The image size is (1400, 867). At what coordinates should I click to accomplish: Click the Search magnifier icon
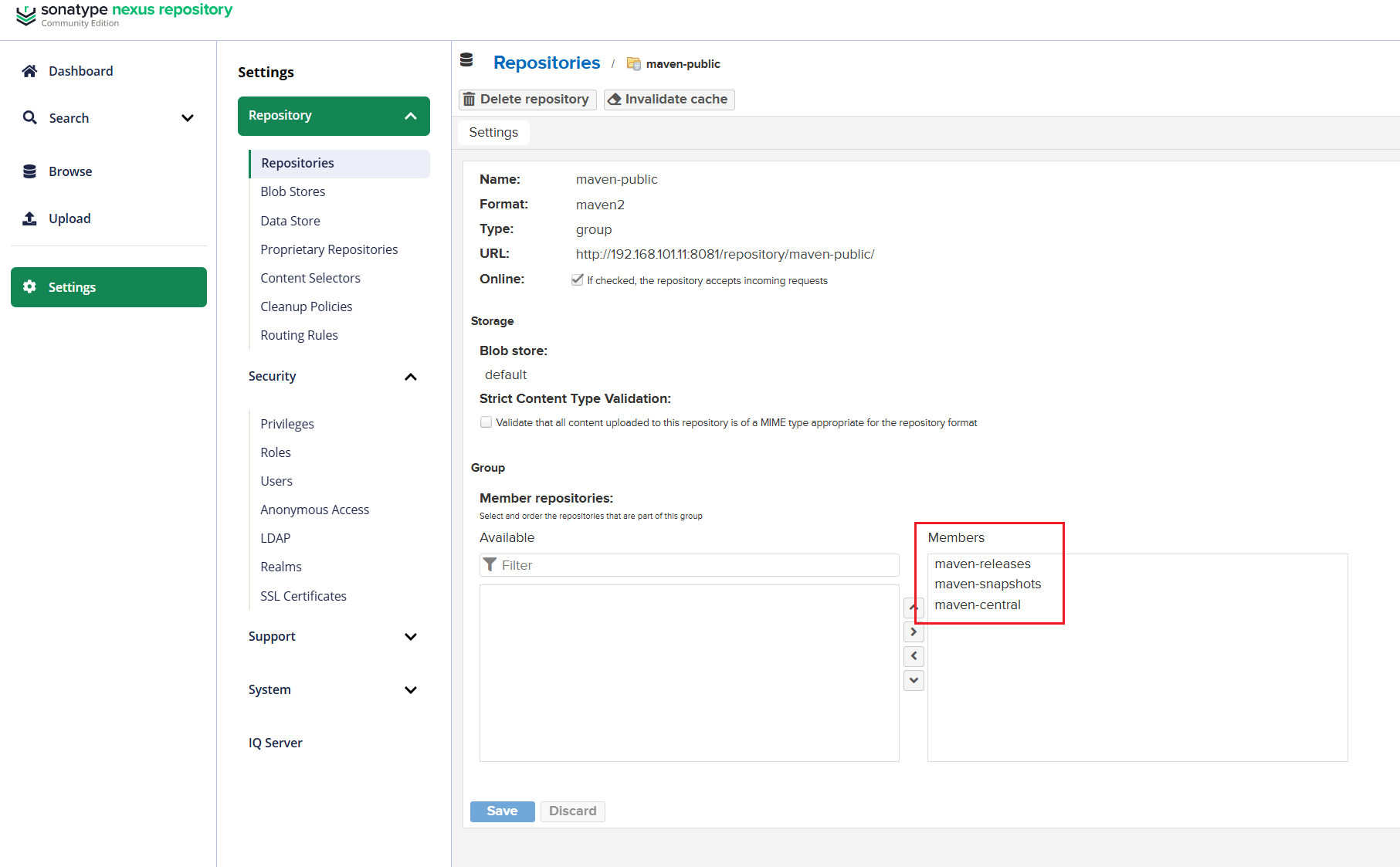[x=29, y=117]
